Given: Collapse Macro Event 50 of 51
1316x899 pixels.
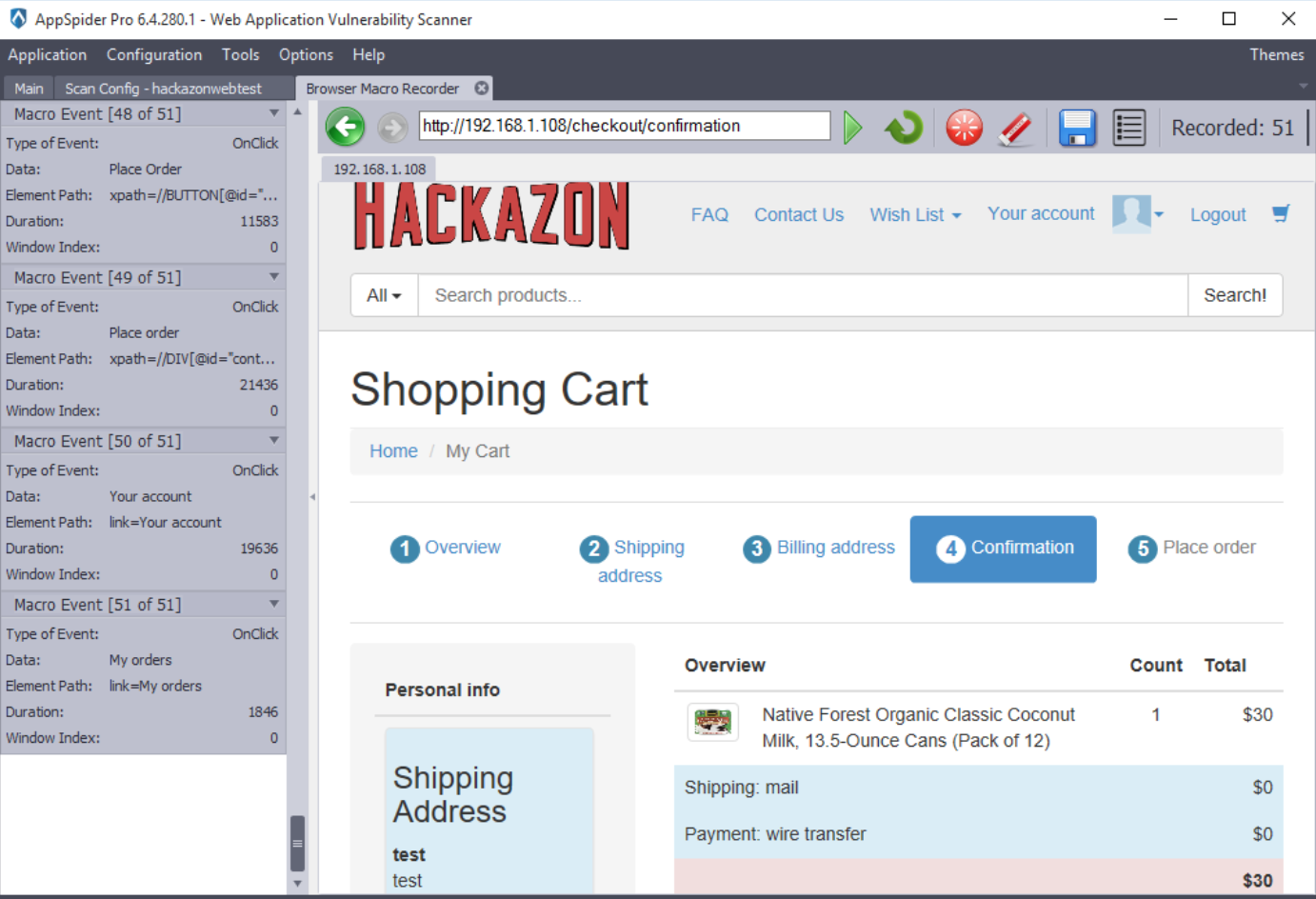Looking at the screenshot, I should click(x=274, y=441).
